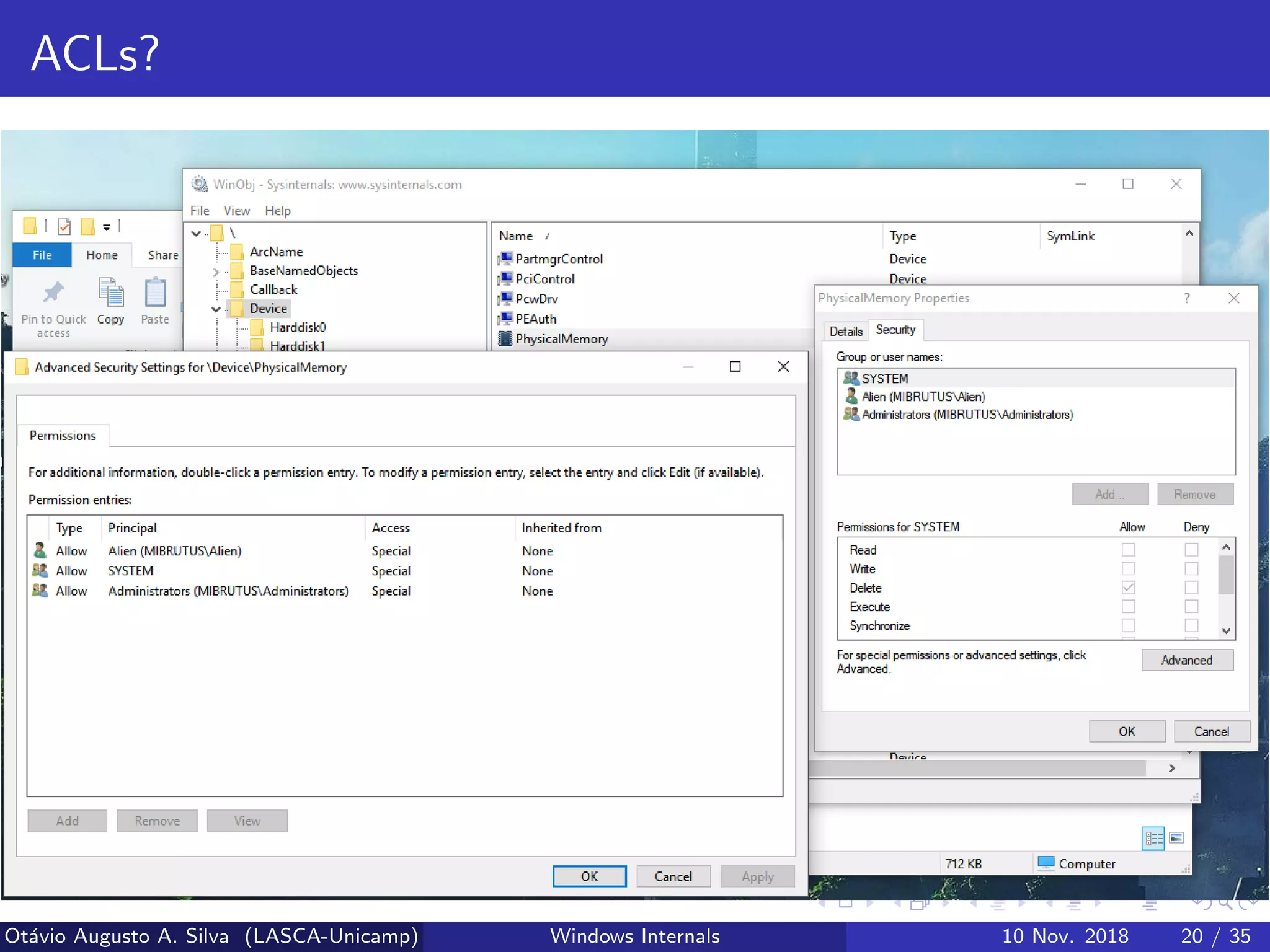Check the Deny box for Write
1270x952 pixels.
(1191, 569)
